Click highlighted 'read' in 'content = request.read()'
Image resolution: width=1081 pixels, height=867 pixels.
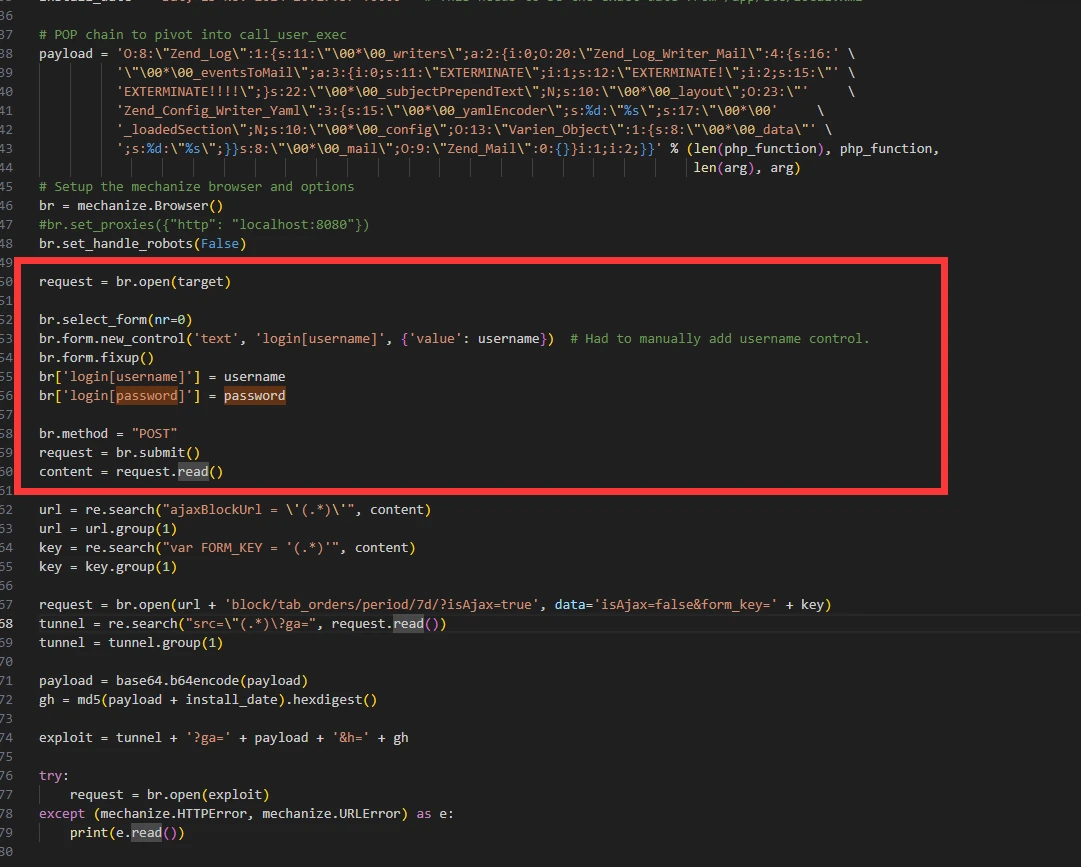click(193, 471)
